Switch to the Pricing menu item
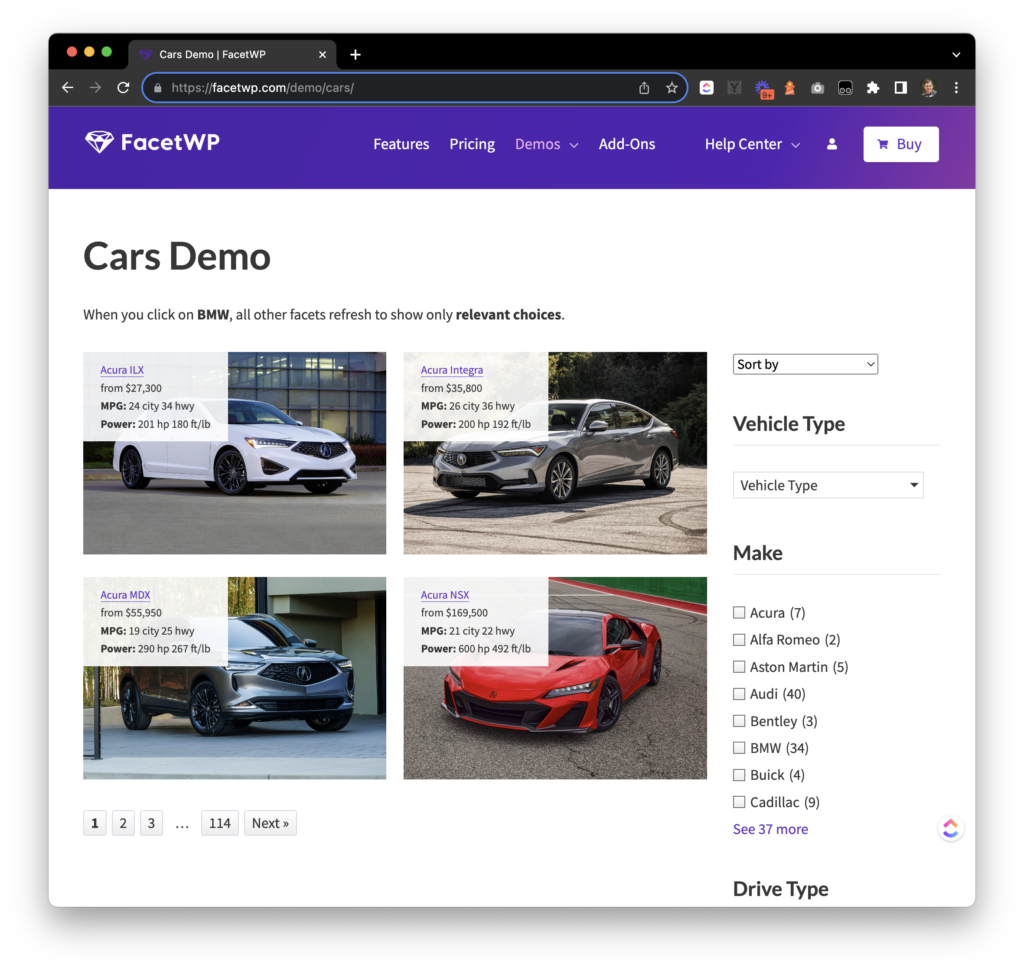Viewport: 1024px width, 971px height. point(472,144)
